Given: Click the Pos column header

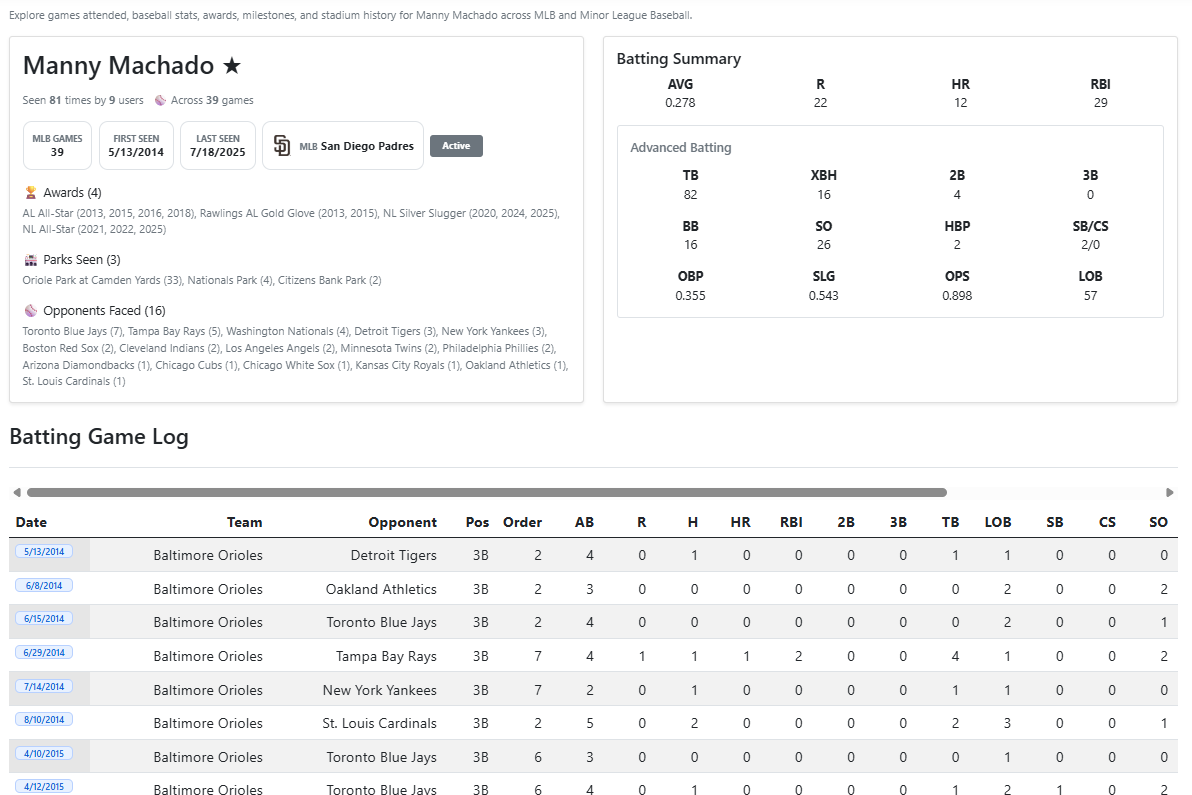Looking at the screenshot, I should (x=477, y=522).
